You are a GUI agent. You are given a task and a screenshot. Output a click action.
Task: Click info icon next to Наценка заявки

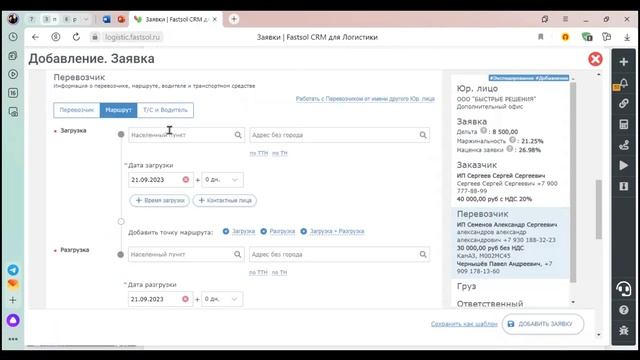point(509,149)
